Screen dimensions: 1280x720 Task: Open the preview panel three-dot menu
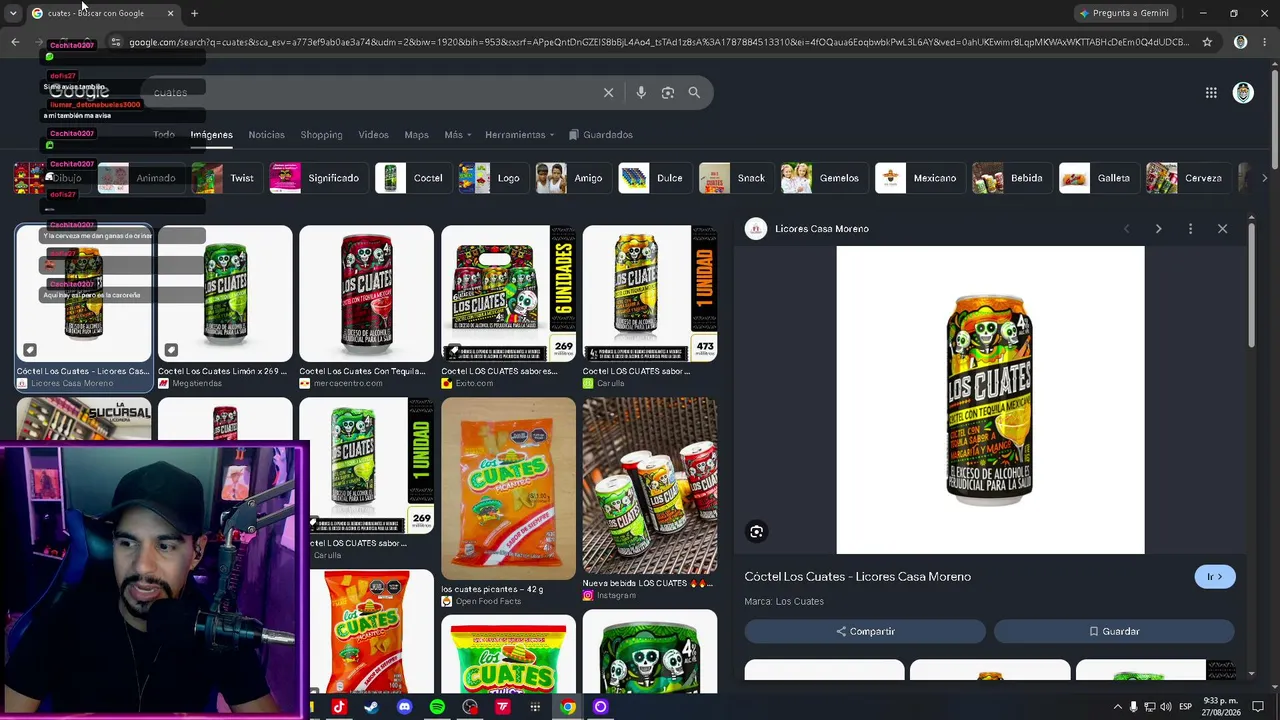1190,229
